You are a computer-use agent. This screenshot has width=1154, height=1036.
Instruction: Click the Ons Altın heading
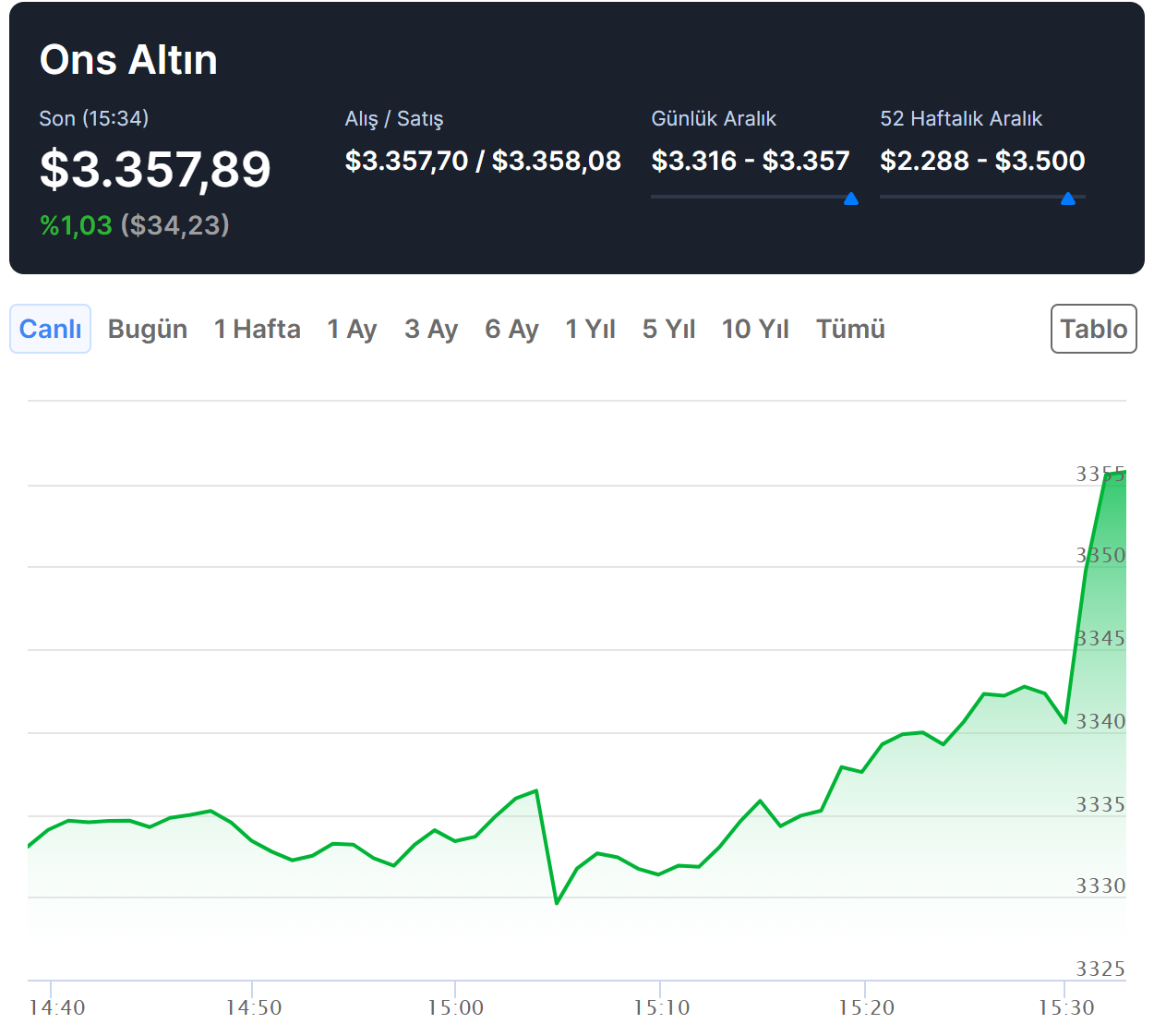[x=128, y=60]
